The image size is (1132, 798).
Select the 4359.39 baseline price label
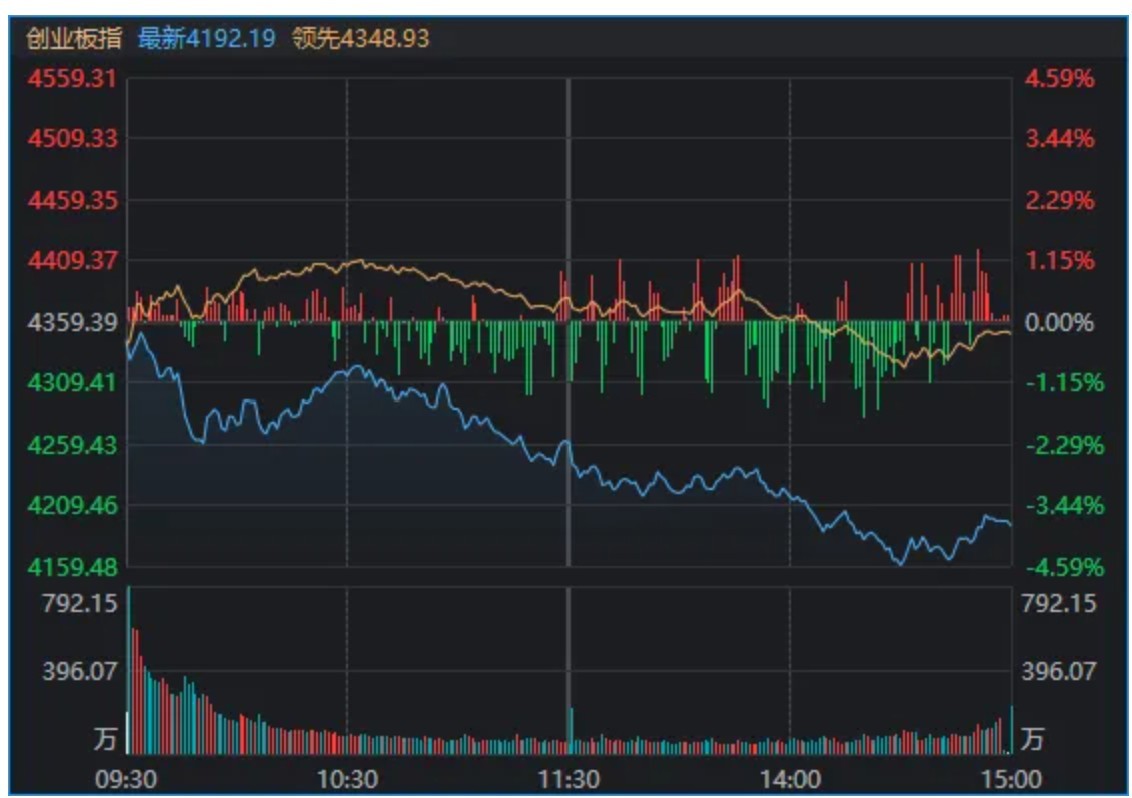72,322
